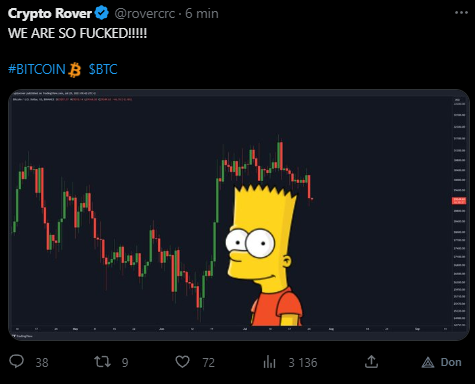Image resolution: width=475 pixels, height=384 pixels.
Task: Like the tweet with heart icon
Action: point(182,362)
